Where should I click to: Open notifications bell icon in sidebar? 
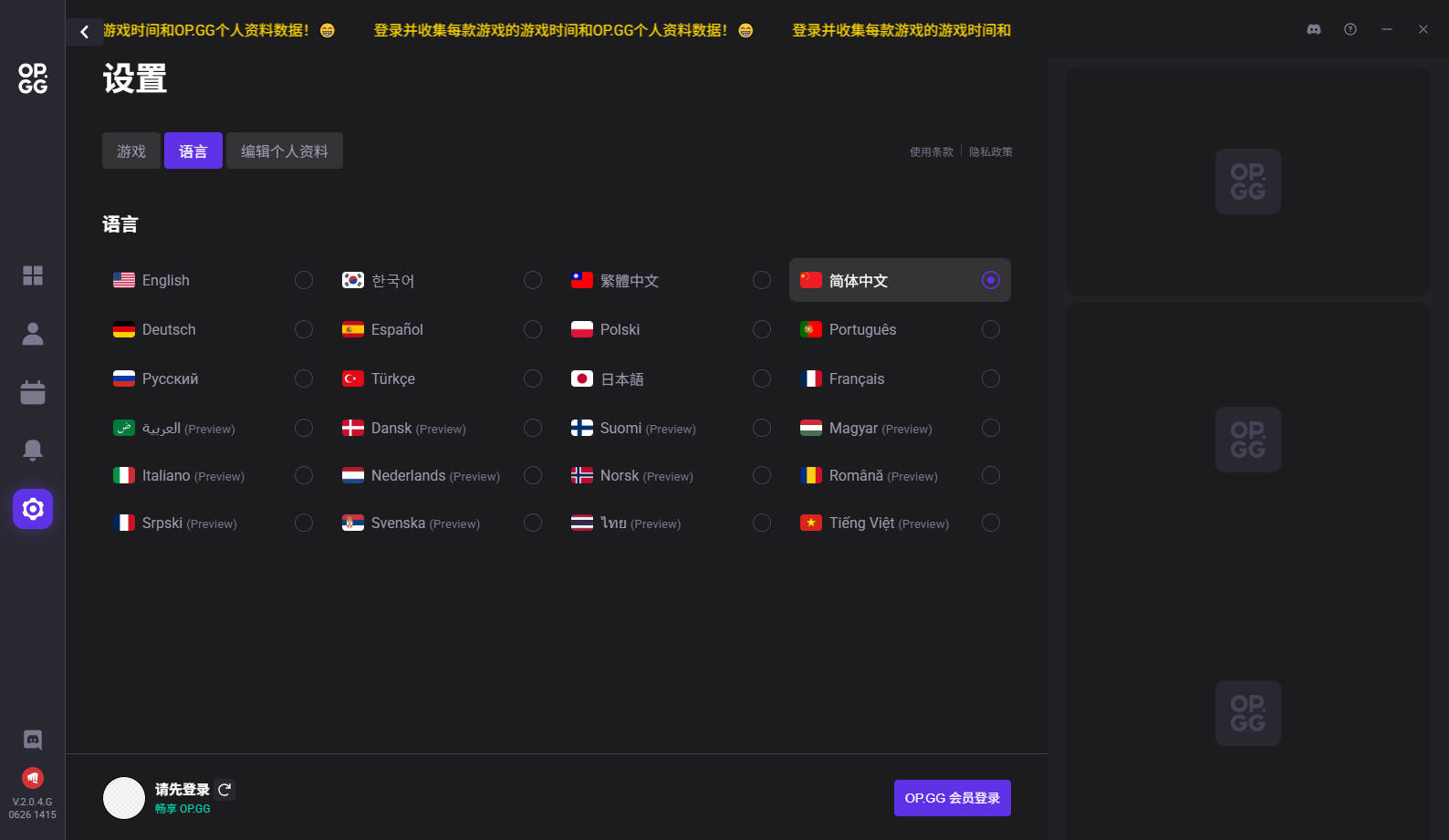33,450
